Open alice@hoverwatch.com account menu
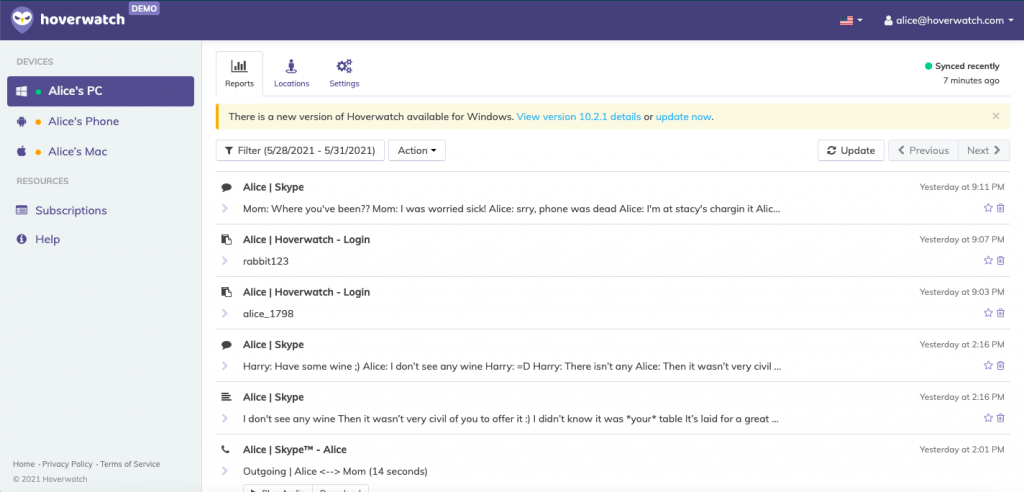The height and width of the screenshot is (492, 1024). click(x=949, y=20)
